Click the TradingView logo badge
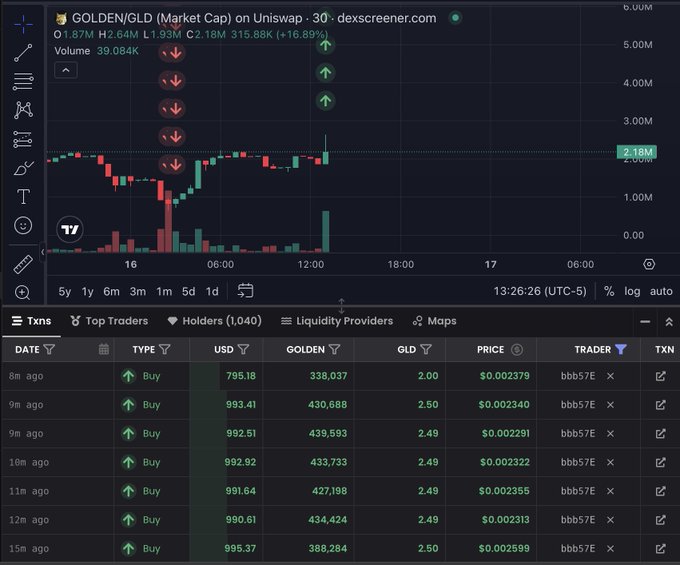This screenshot has height=565, width=680. pyautogui.click(x=70, y=229)
